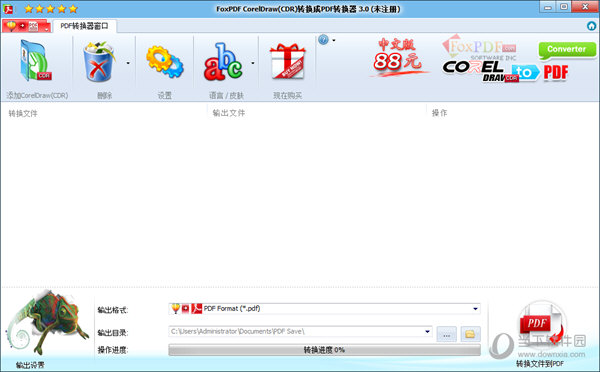Viewport: 600px width, 372px height.
Task: Click the 操作 column header
Action: (439, 113)
